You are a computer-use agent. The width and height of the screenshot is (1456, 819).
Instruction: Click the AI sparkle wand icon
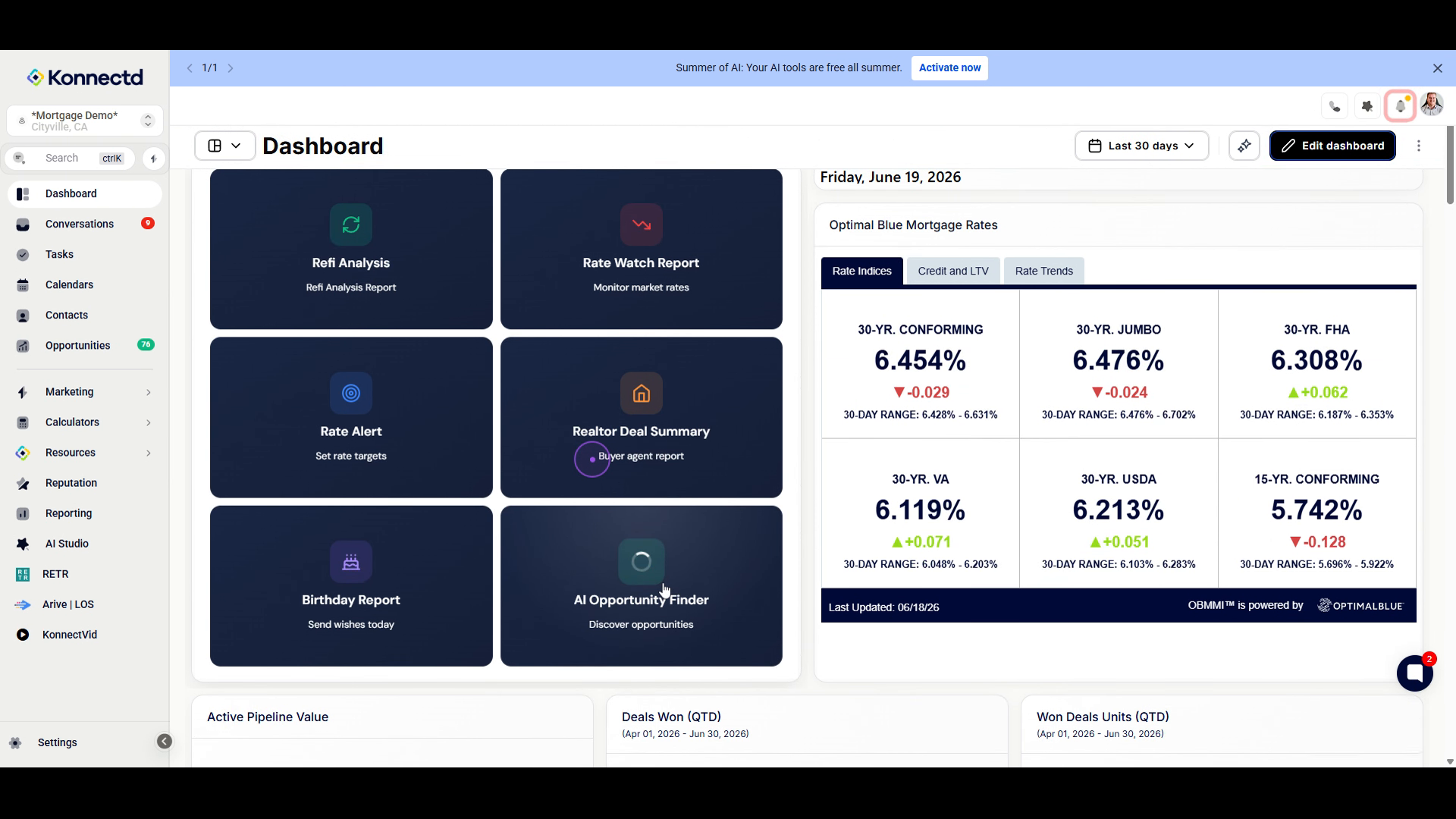coord(1244,146)
